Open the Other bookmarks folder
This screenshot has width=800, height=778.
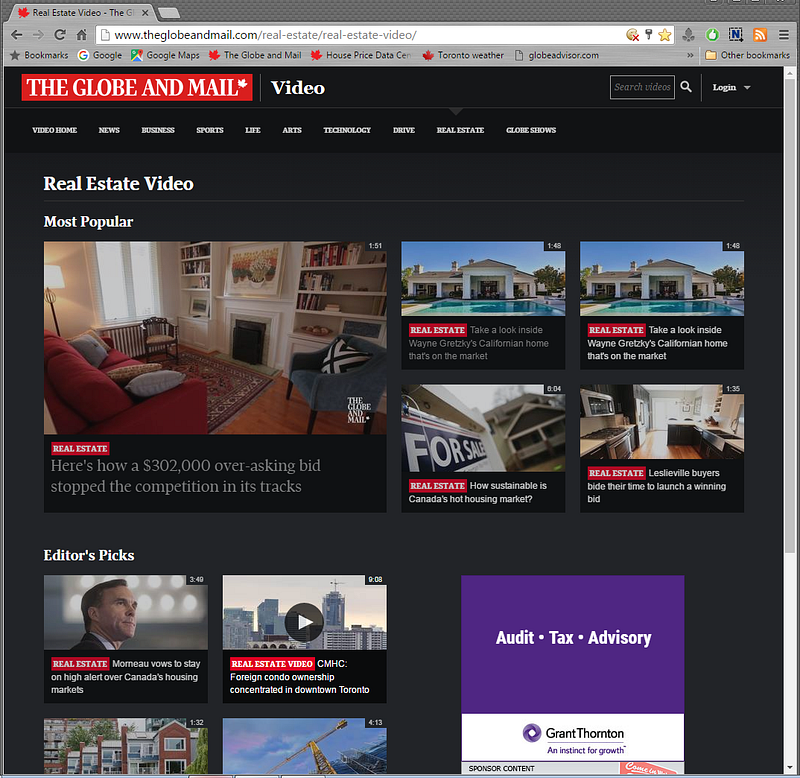[x=747, y=55]
